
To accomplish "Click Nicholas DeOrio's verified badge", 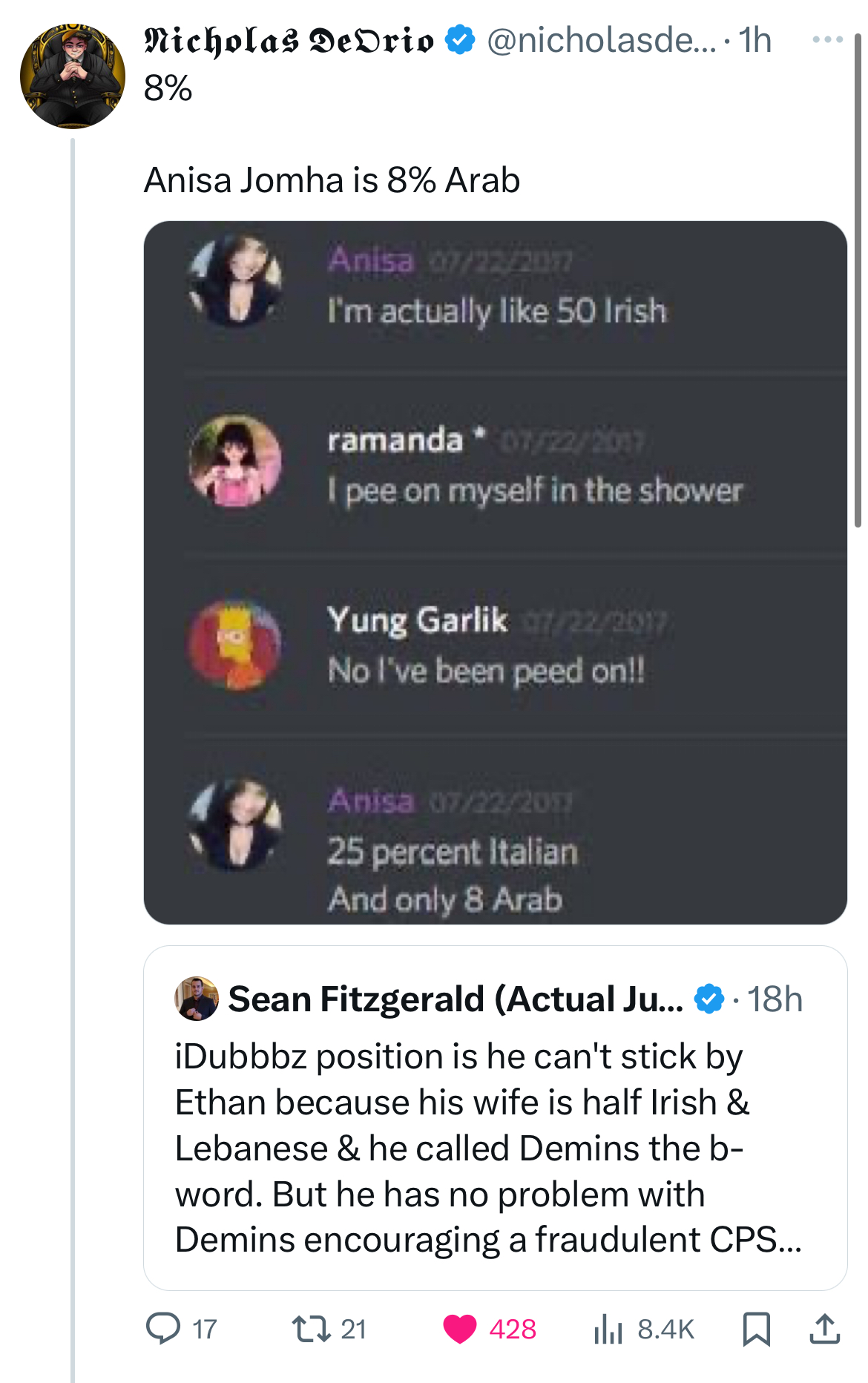I will click(x=460, y=39).
